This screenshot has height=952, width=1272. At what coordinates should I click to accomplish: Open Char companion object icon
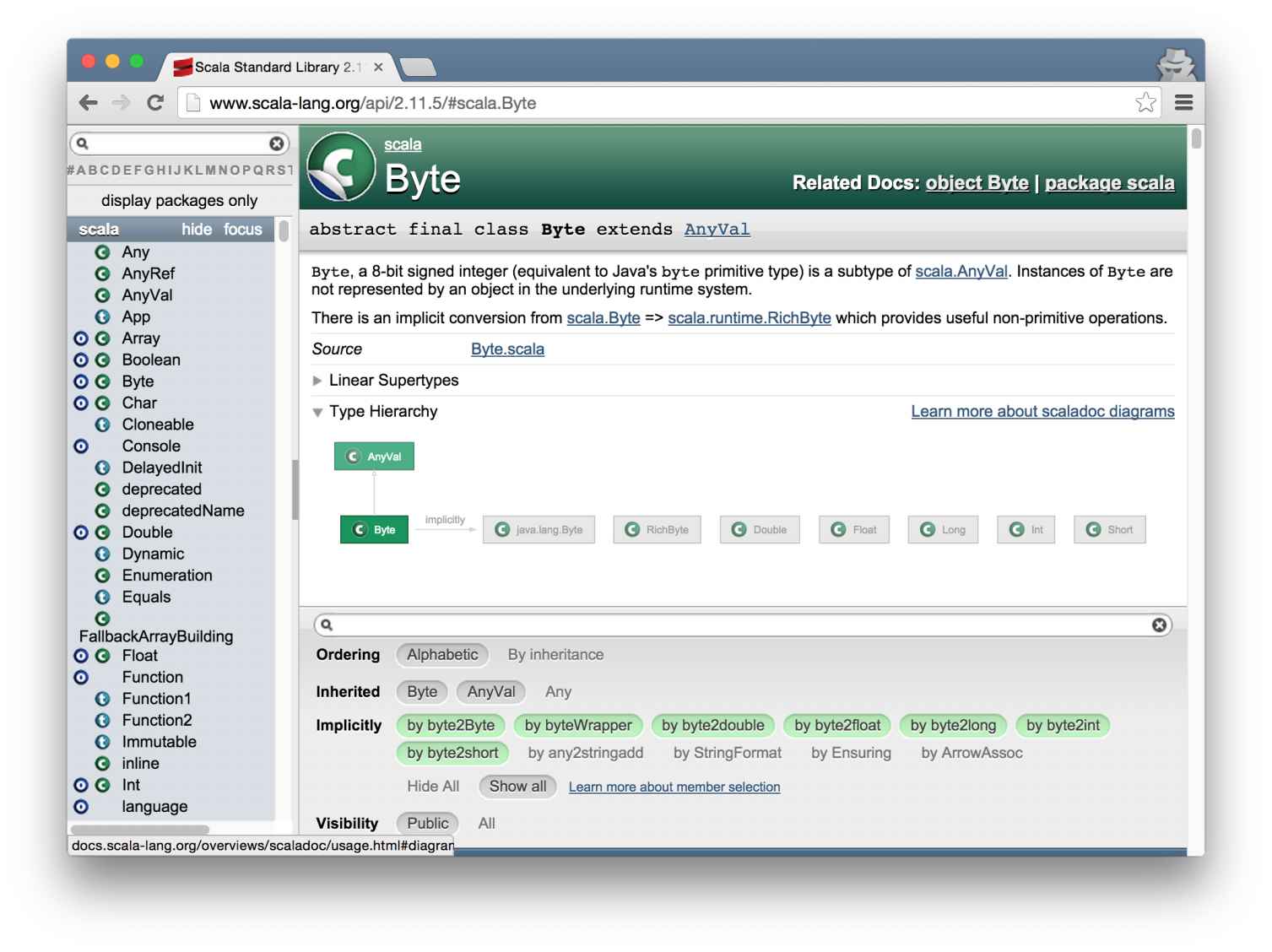coord(81,403)
